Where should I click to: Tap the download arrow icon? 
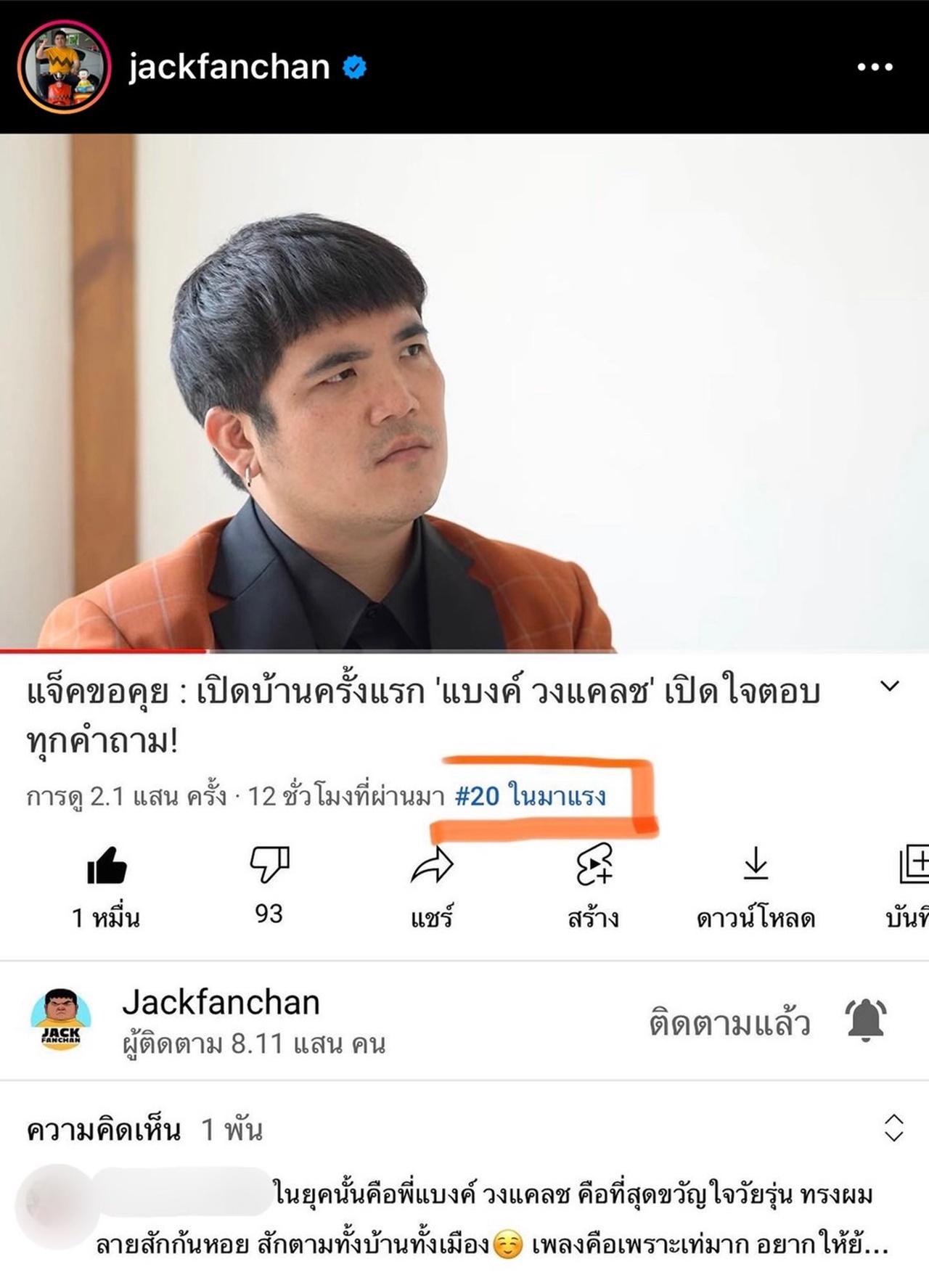click(756, 864)
